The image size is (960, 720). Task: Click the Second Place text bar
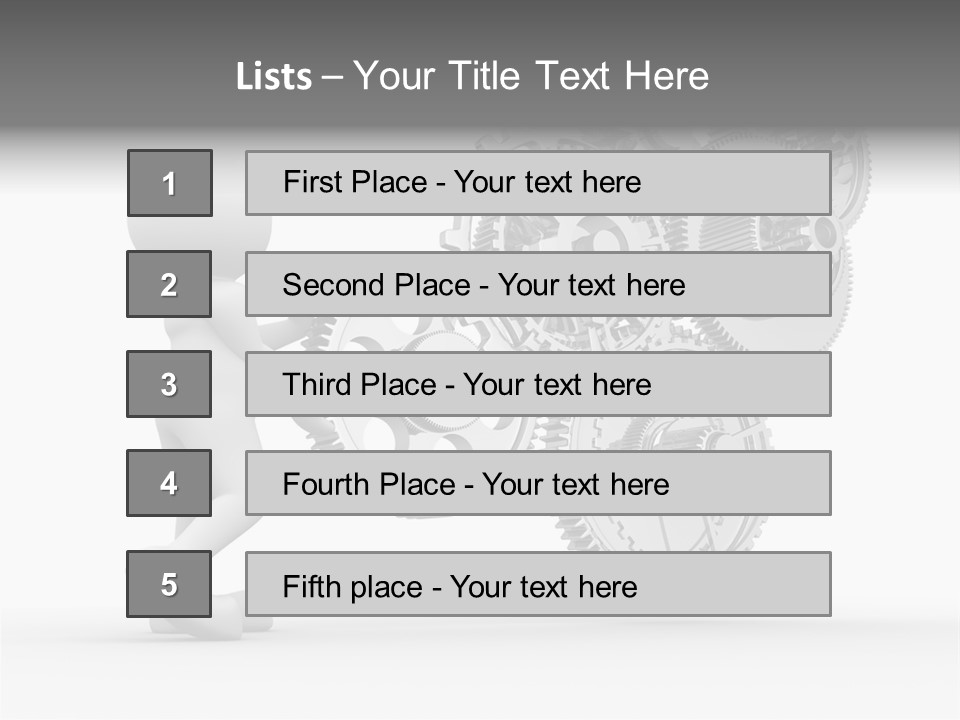(x=538, y=284)
